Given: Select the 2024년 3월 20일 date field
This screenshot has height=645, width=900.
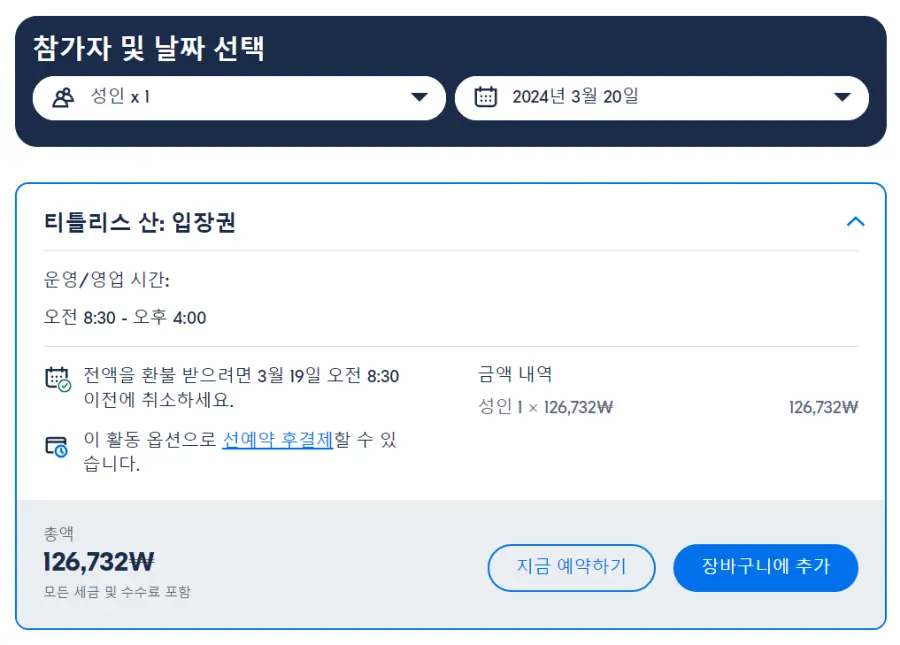Looking at the screenshot, I should click(x=662, y=98).
